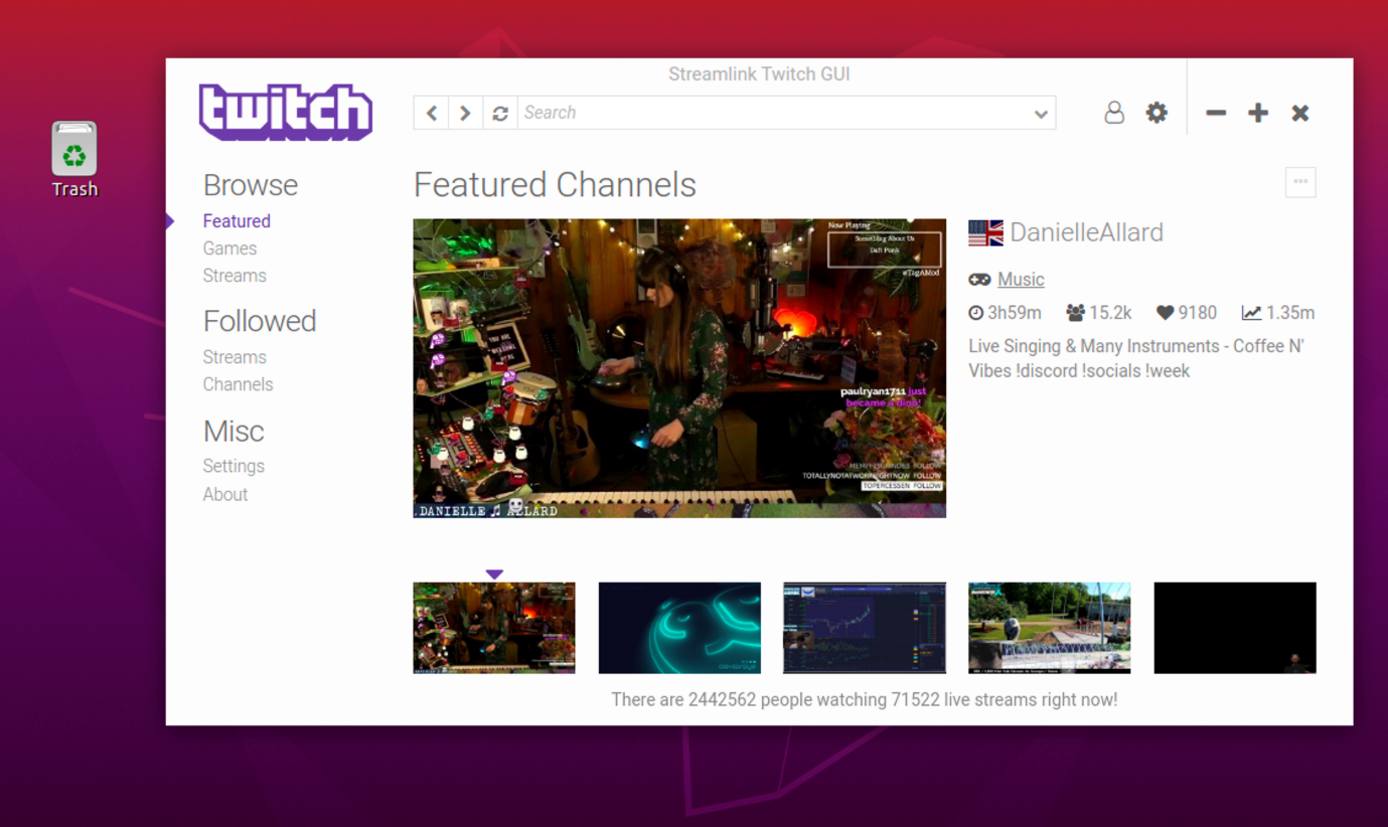Select Games in the Browse section
This screenshot has height=827, width=1388.
click(x=229, y=248)
